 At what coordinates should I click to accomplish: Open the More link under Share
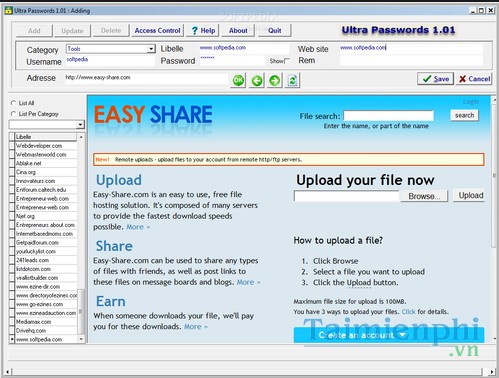tap(248, 282)
